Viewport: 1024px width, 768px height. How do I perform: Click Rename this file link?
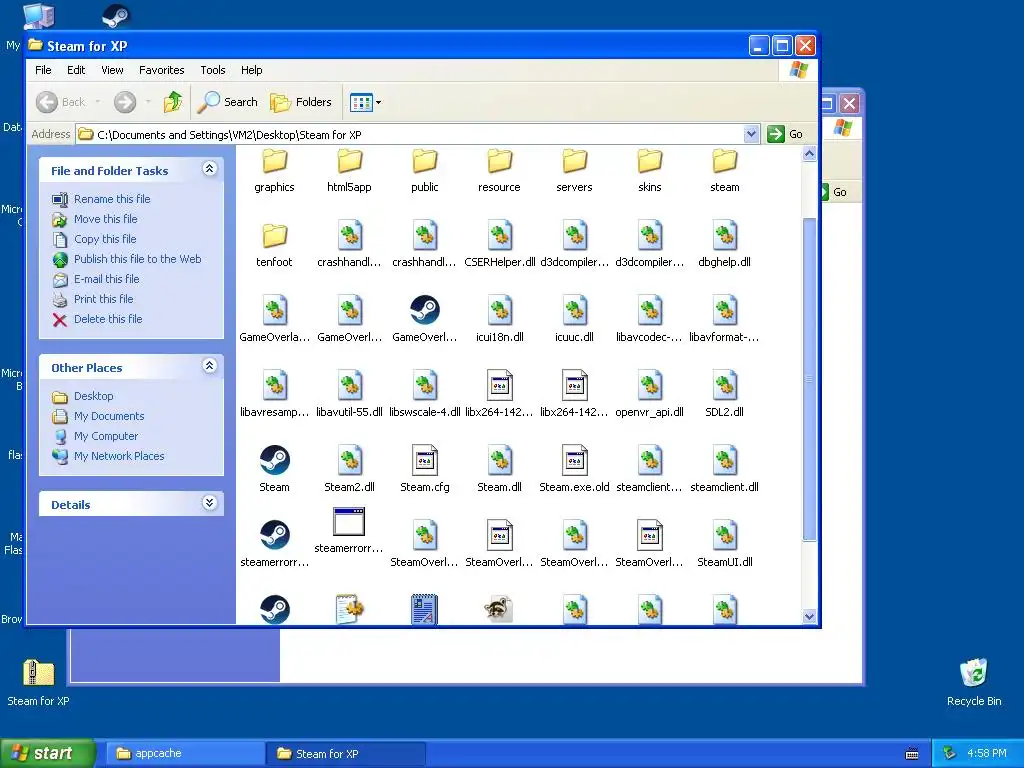click(112, 199)
